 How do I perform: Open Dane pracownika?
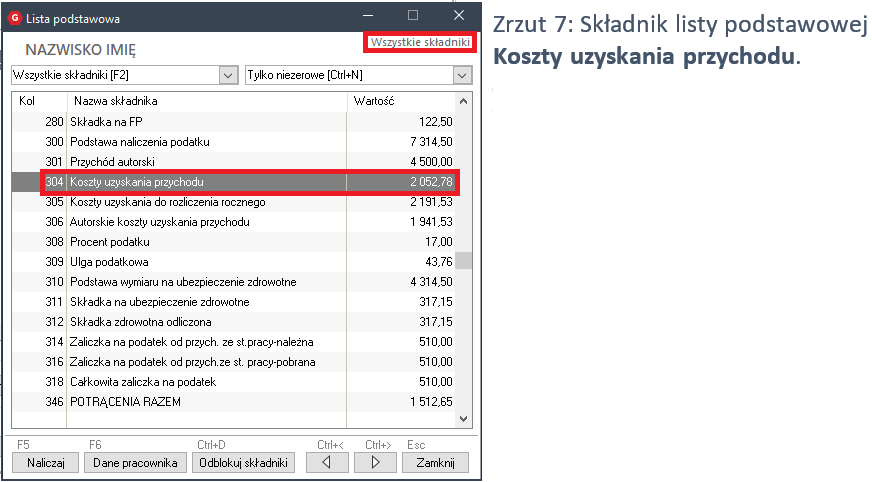click(135, 463)
